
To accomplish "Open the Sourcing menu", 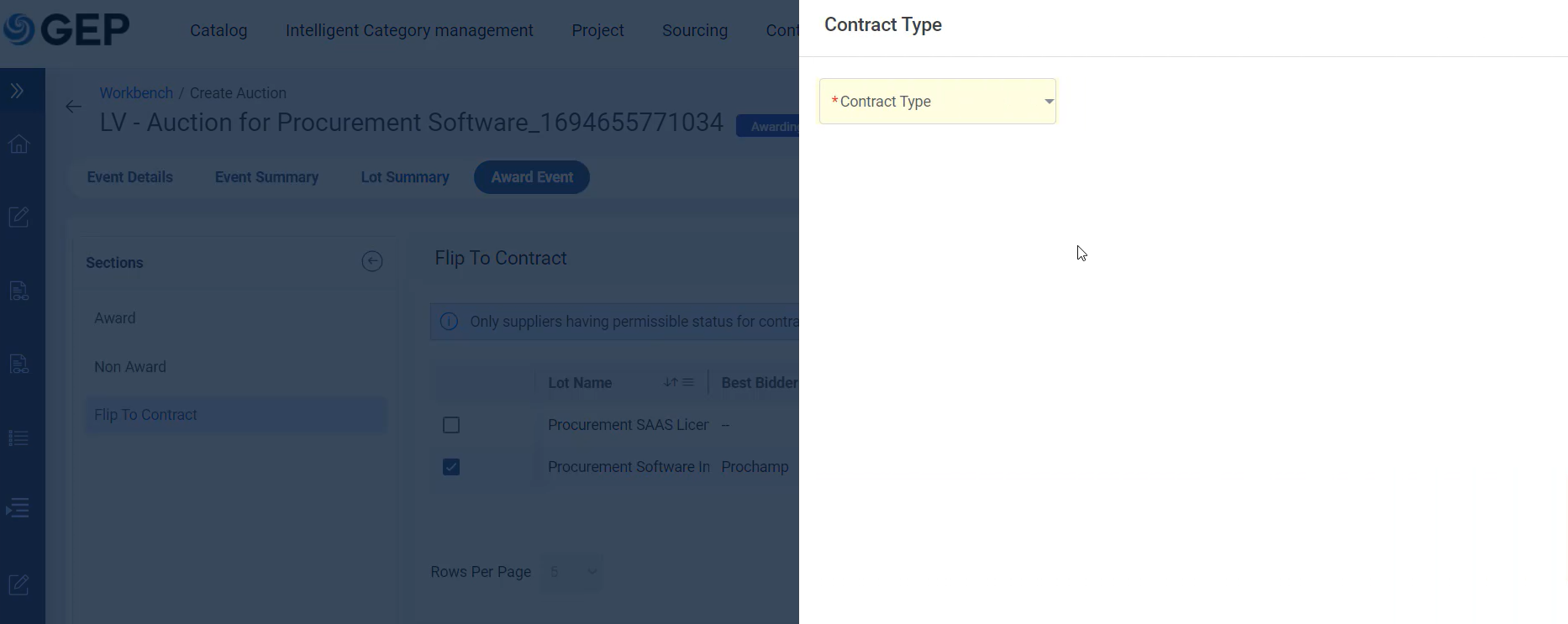I will (695, 30).
